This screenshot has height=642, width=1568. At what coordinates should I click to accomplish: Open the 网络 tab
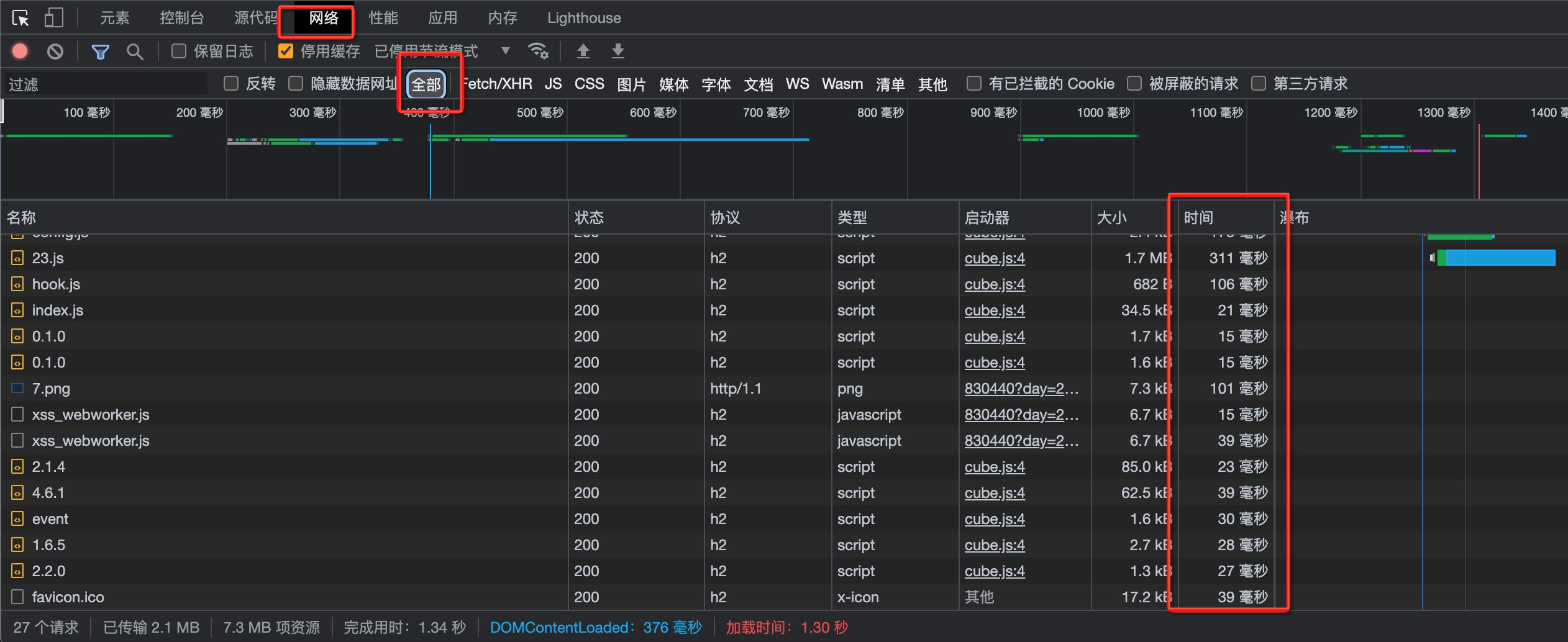click(x=324, y=18)
